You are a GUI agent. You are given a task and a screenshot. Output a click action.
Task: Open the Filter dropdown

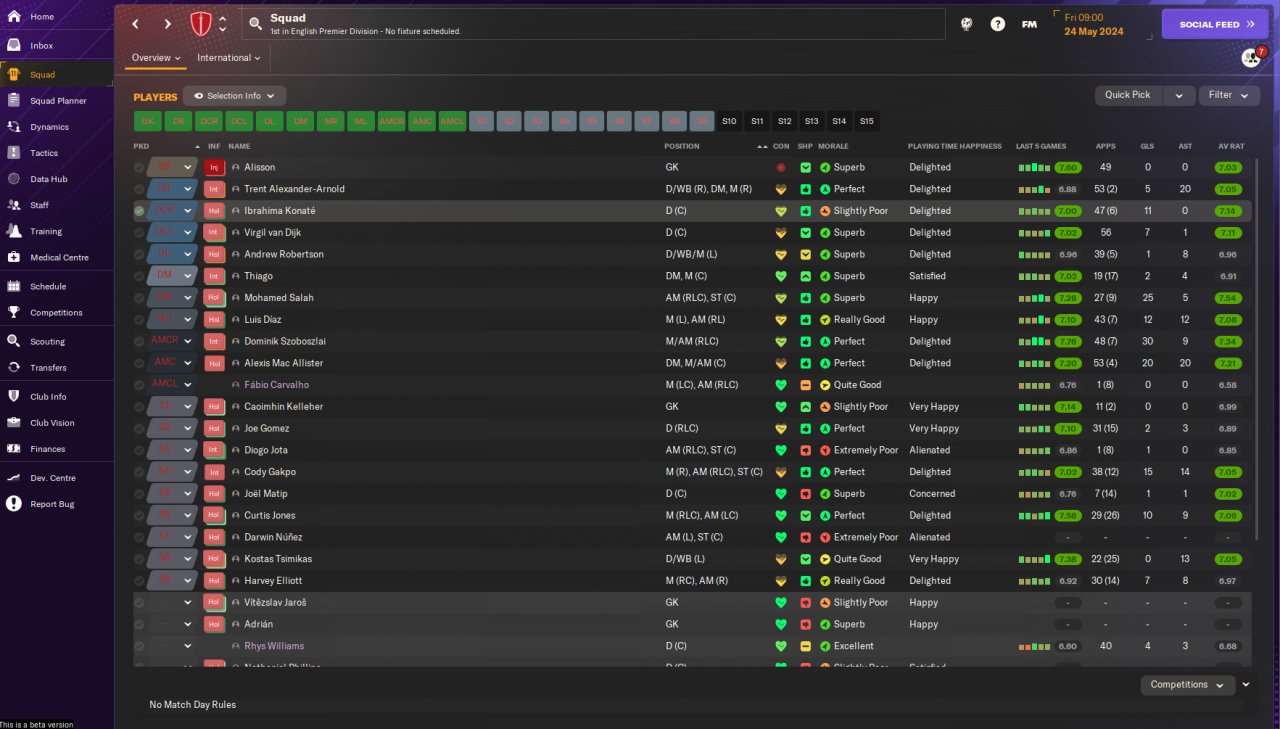point(1228,95)
